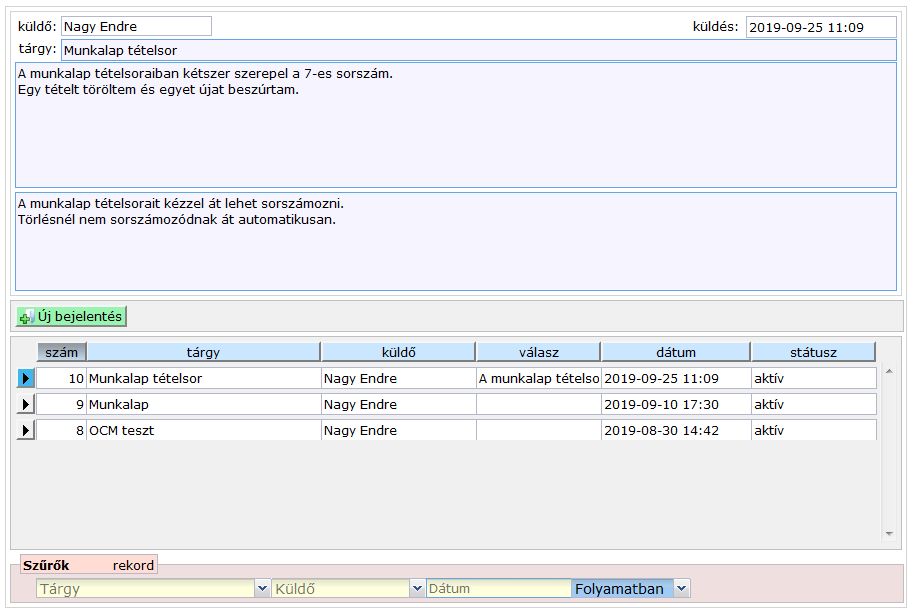Click the green plus icon on Új bejelentés
Screen dimensions: 911x612
click(27, 317)
